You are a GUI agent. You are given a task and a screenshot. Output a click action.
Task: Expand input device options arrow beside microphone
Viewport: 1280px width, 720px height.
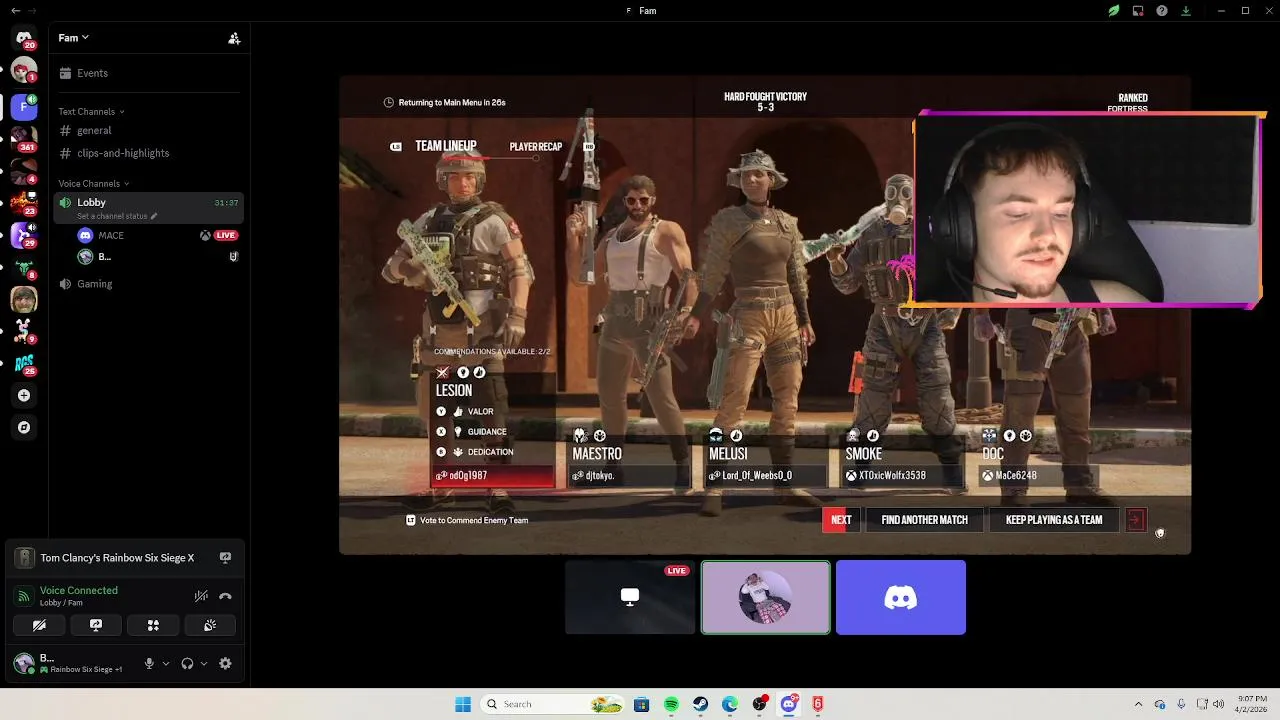(x=166, y=663)
